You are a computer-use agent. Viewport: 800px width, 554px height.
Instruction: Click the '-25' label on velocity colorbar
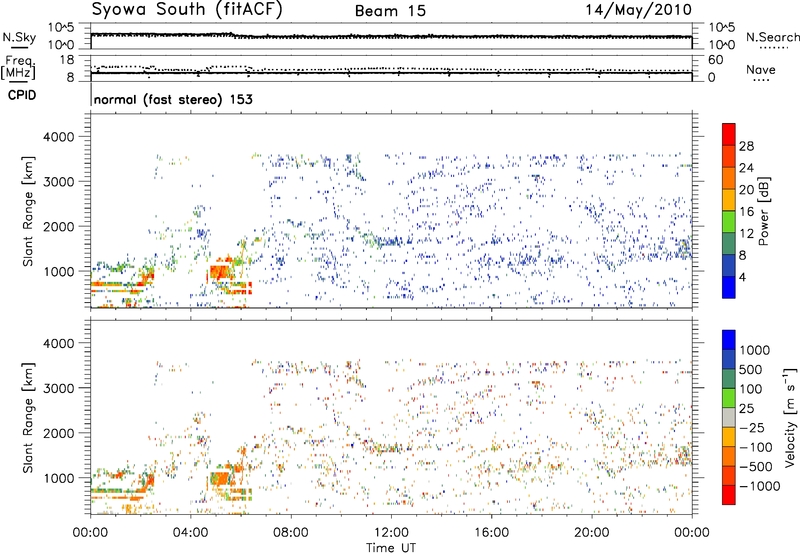(752, 428)
